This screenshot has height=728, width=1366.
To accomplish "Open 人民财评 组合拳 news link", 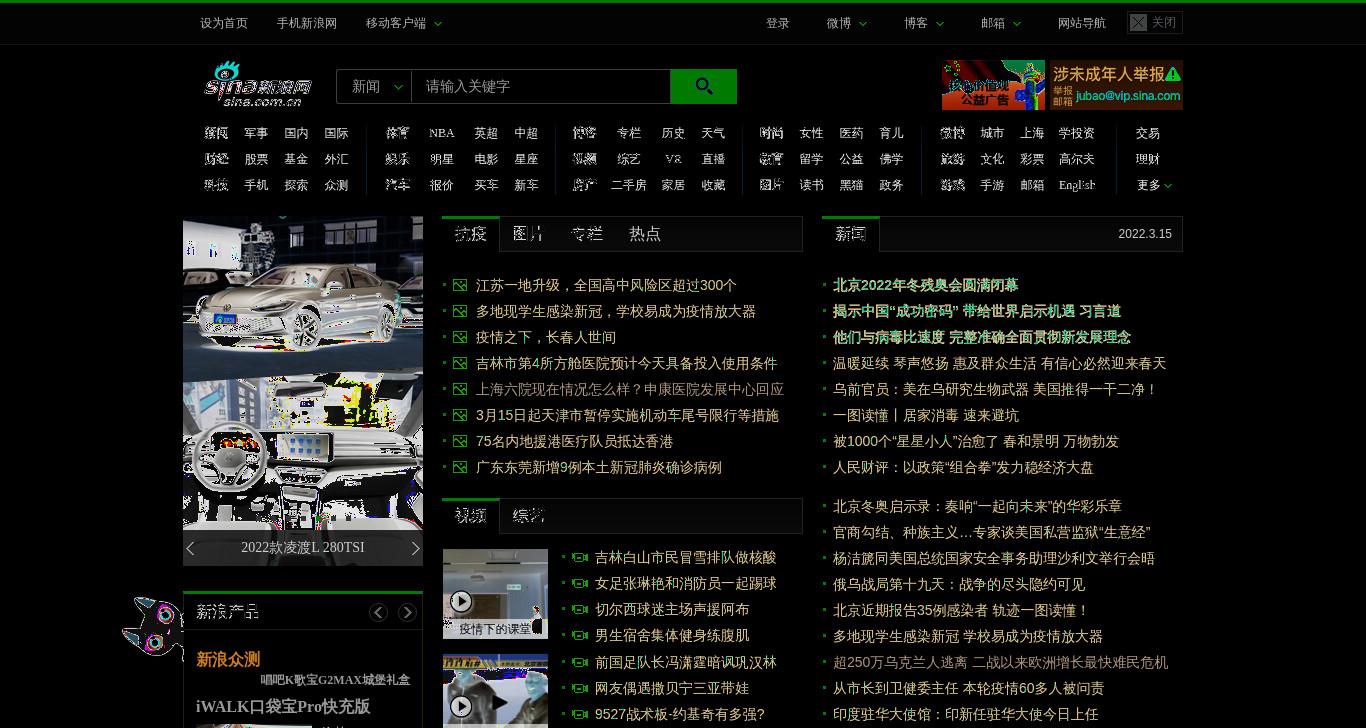I will coord(963,467).
